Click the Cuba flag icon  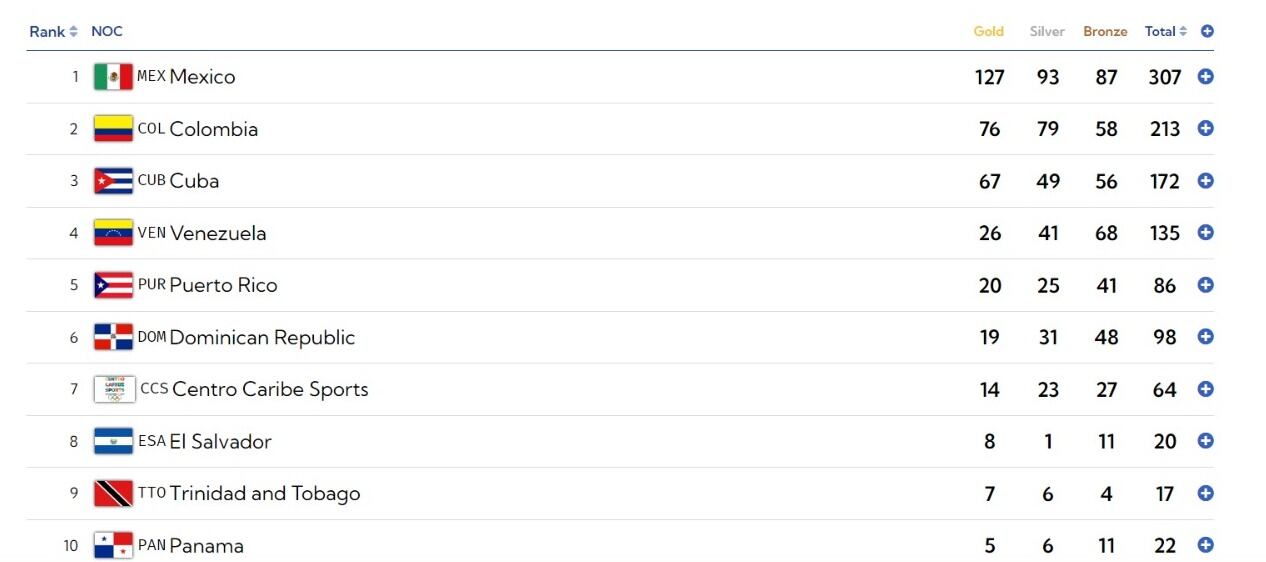pyautogui.click(x=113, y=181)
